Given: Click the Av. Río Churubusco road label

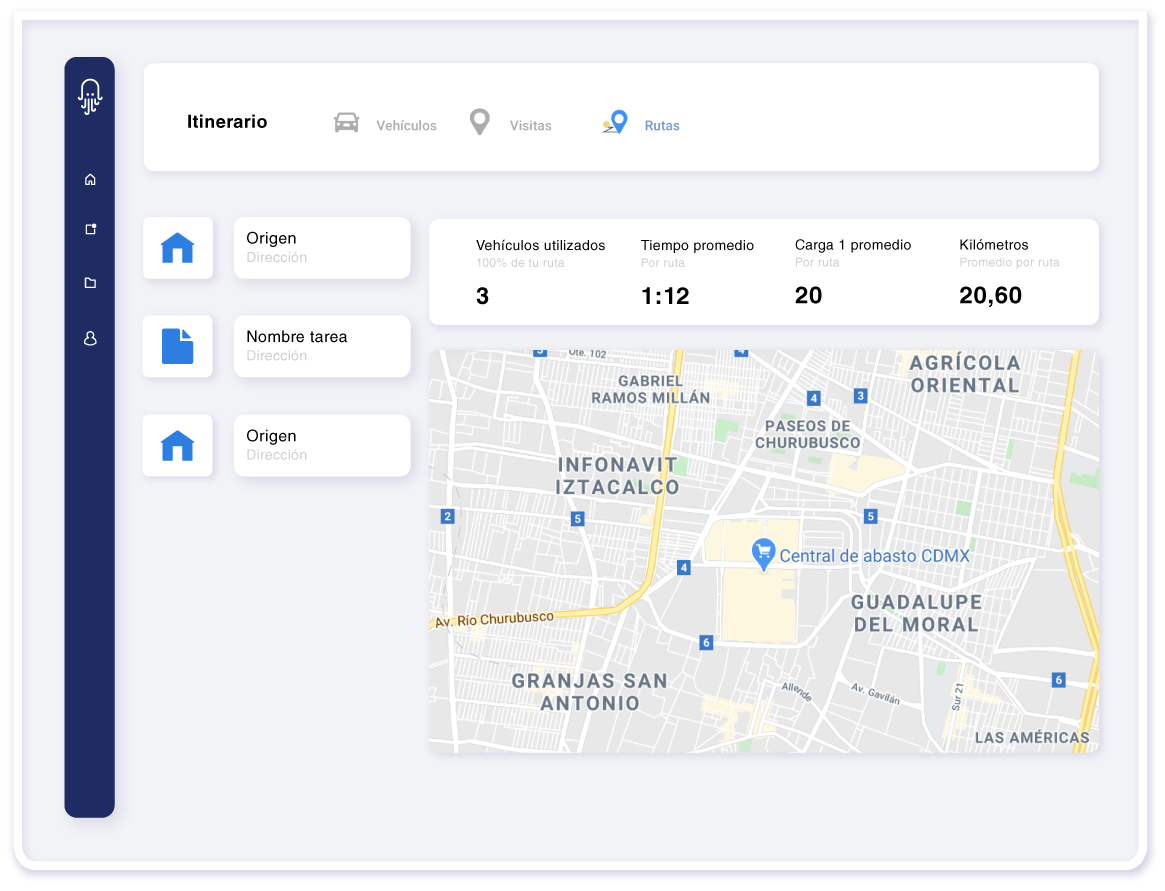Looking at the screenshot, I should [494, 619].
